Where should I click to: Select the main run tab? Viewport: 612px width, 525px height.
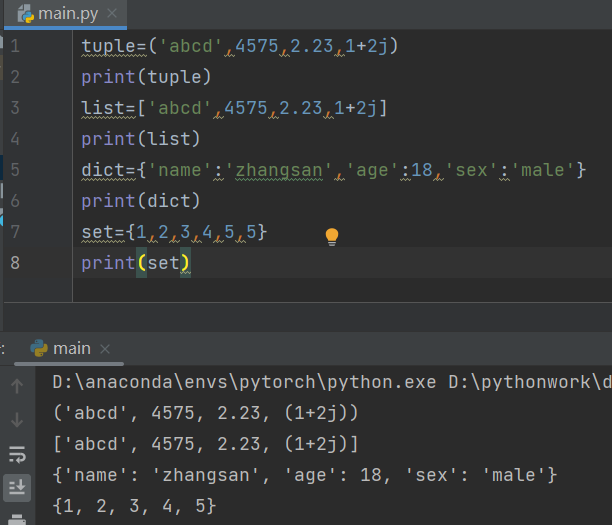coord(69,348)
